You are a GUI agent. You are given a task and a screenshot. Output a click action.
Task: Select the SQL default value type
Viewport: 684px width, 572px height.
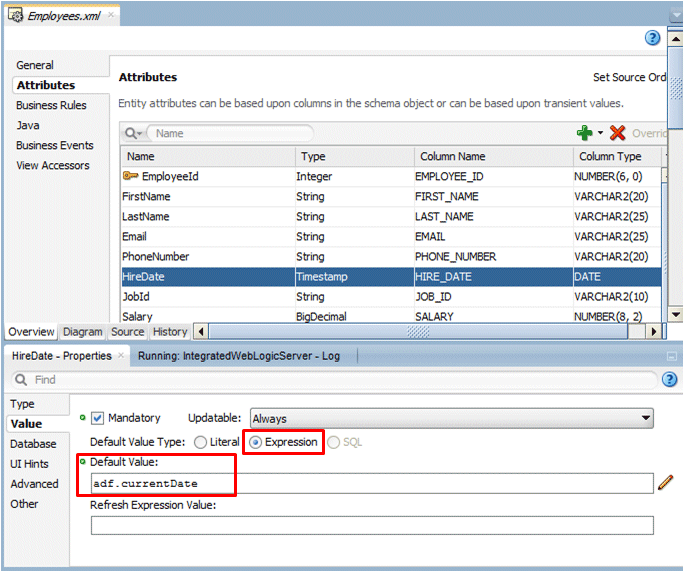[333, 442]
